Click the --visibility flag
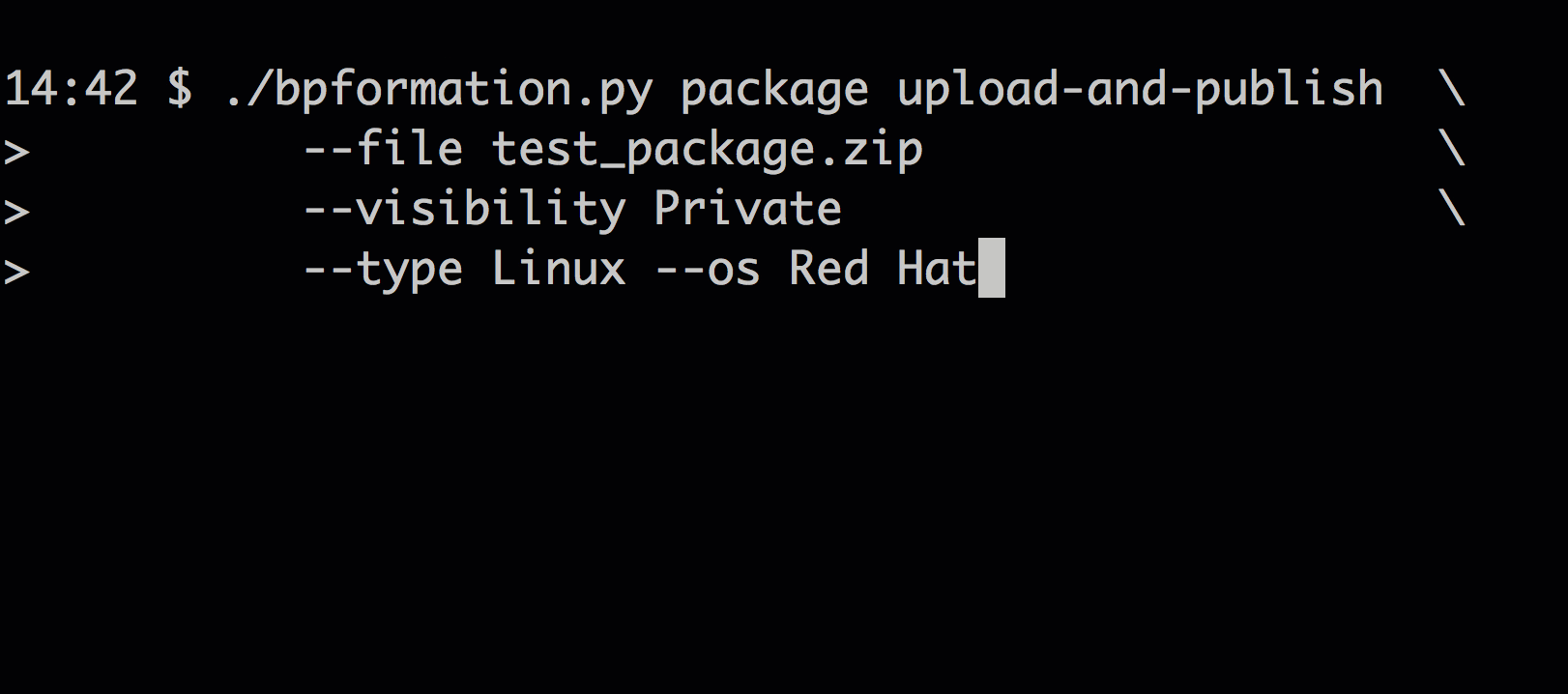Viewport: 1568px width, 694px height. click(x=465, y=211)
